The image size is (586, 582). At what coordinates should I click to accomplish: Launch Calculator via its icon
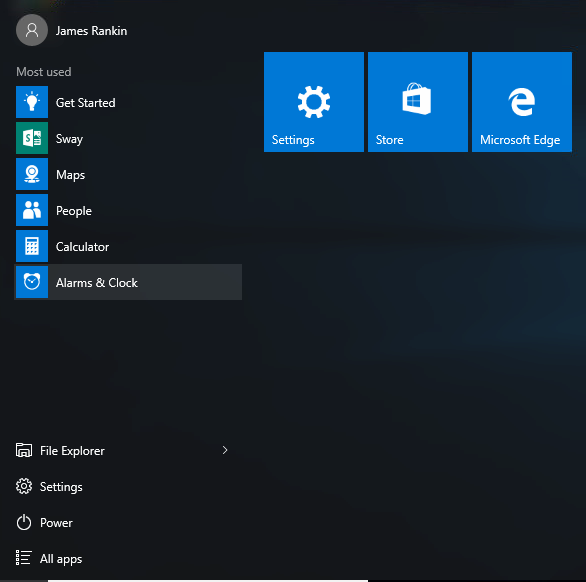point(32,246)
